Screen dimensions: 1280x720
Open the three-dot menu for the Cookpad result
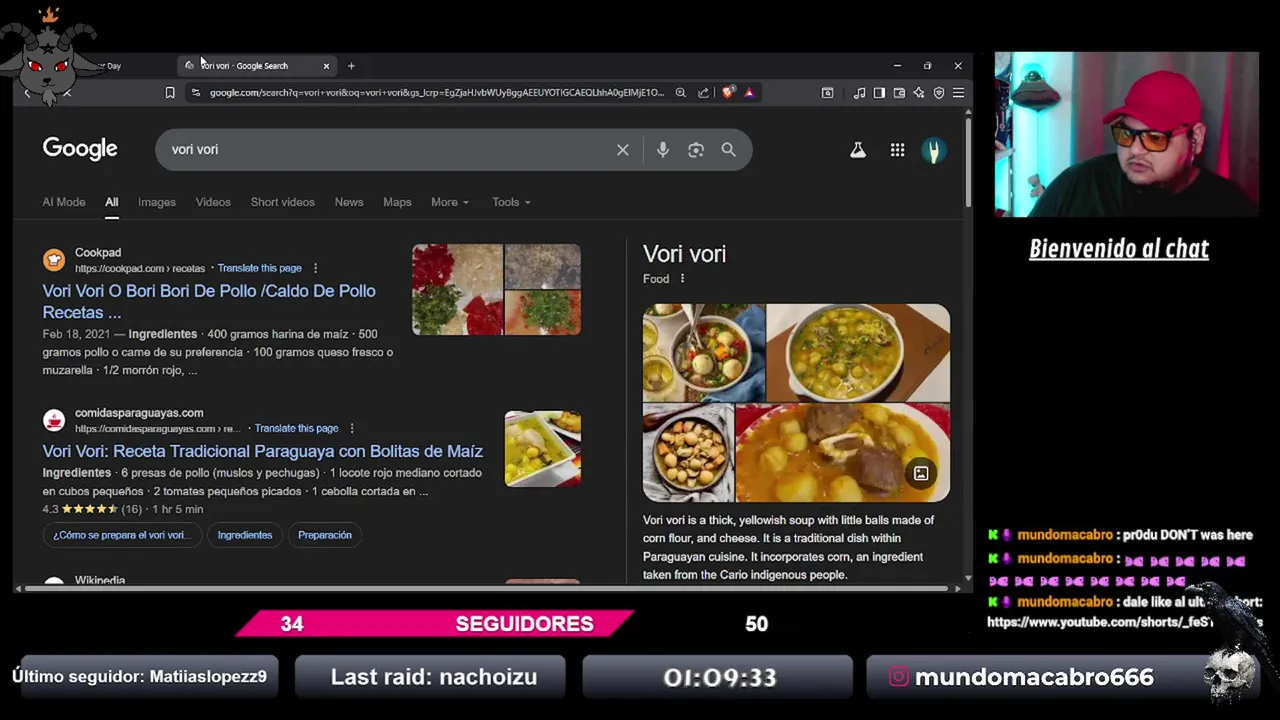[315, 268]
